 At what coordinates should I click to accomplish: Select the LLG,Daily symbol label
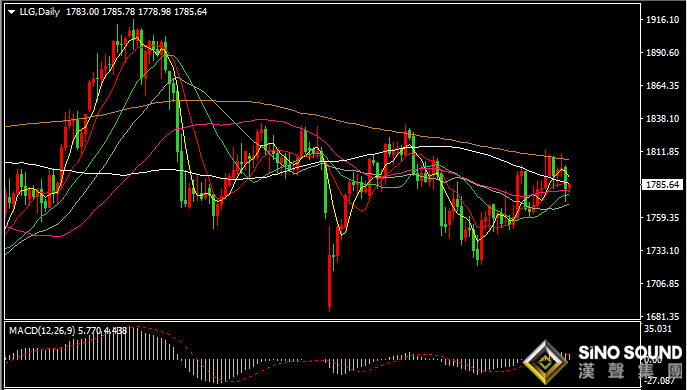[40, 12]
